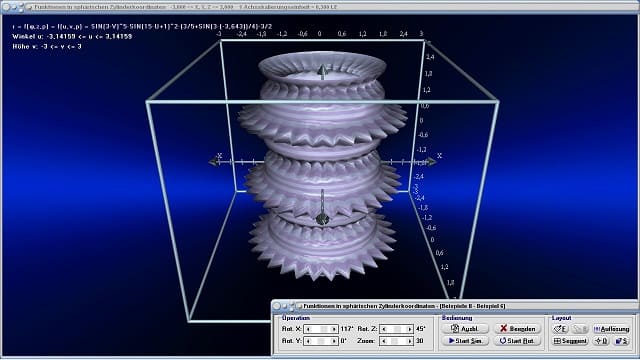
Task: Click the main 3D window title bar
Action: [320, 7]
